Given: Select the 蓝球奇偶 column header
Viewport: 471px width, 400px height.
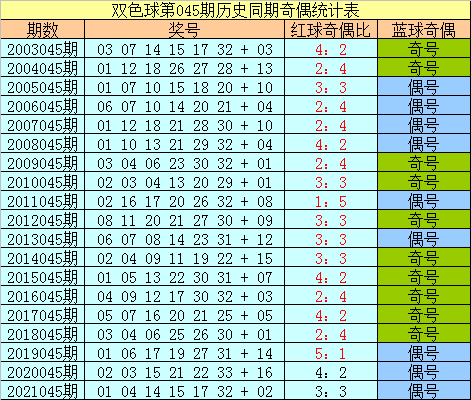Looking at the screenshot, I should pos(424,29).
